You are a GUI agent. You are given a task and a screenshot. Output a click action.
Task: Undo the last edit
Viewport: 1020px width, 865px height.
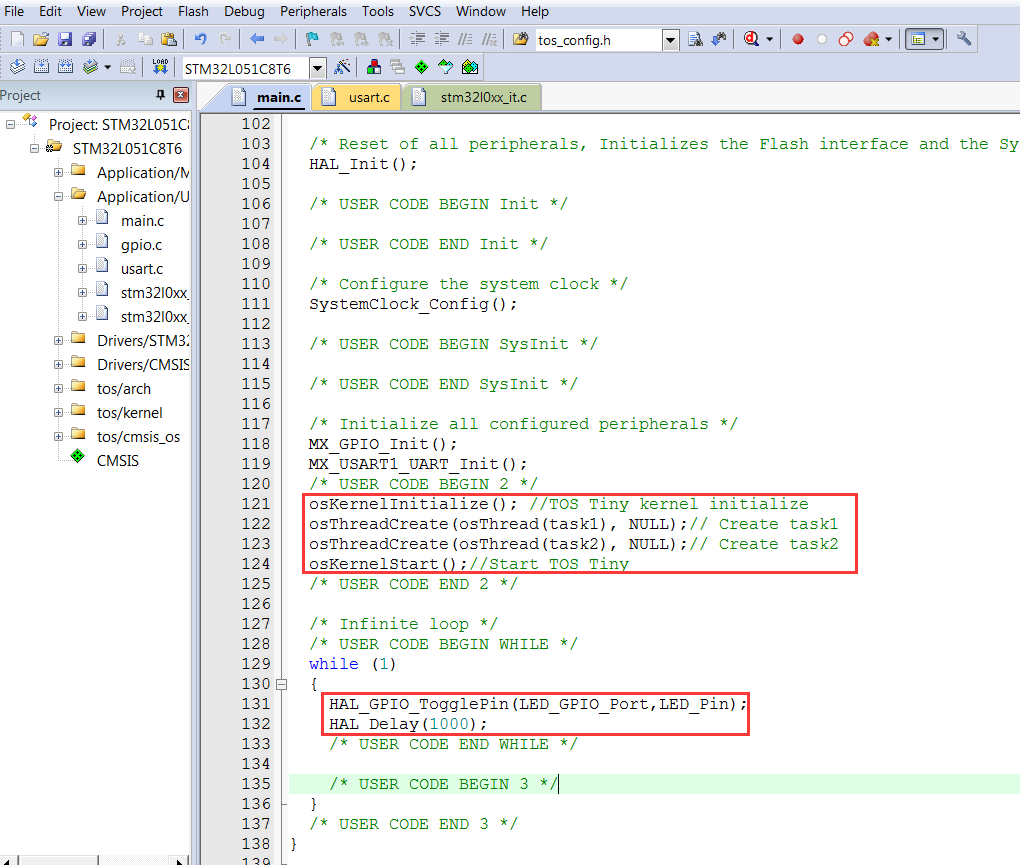pos(200,40)
